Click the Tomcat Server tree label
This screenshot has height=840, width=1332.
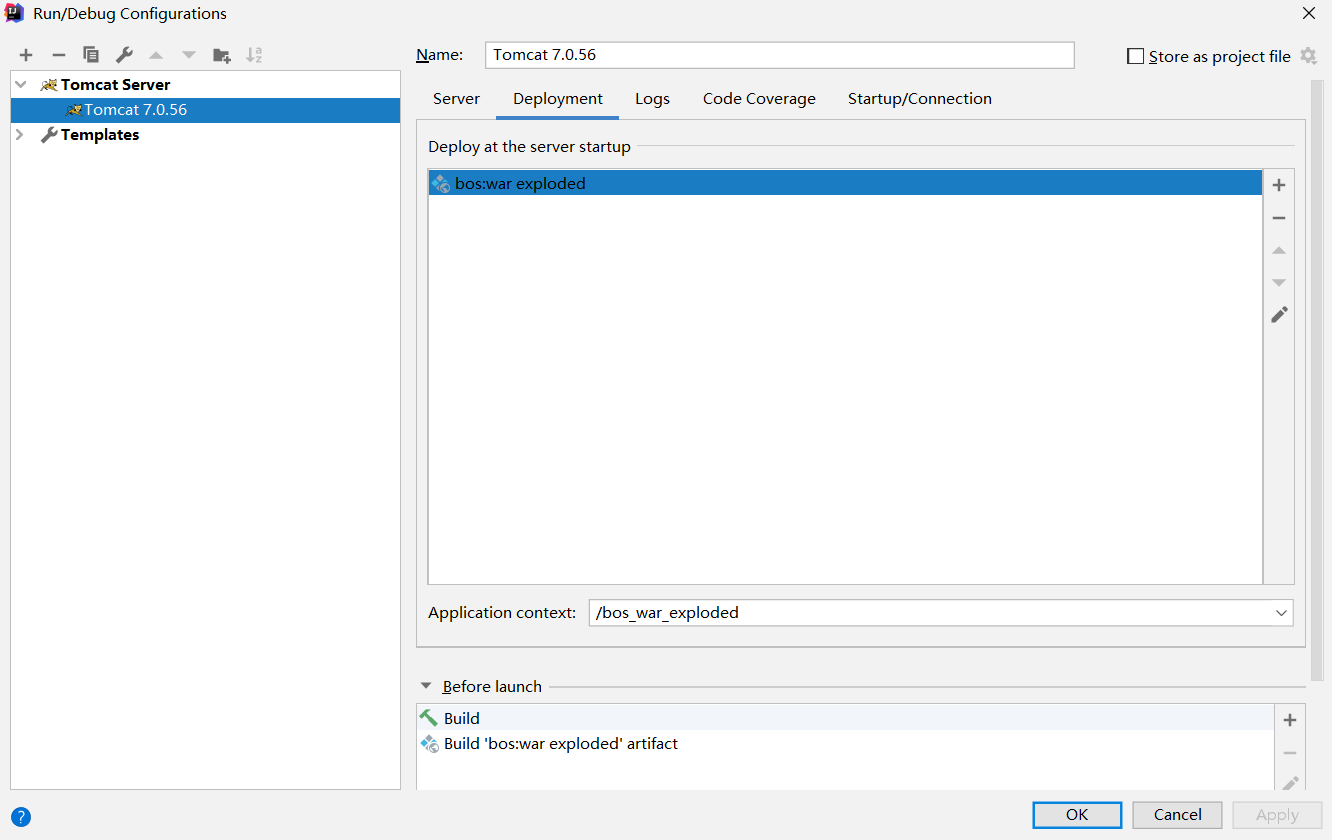[x=115, y=85]
